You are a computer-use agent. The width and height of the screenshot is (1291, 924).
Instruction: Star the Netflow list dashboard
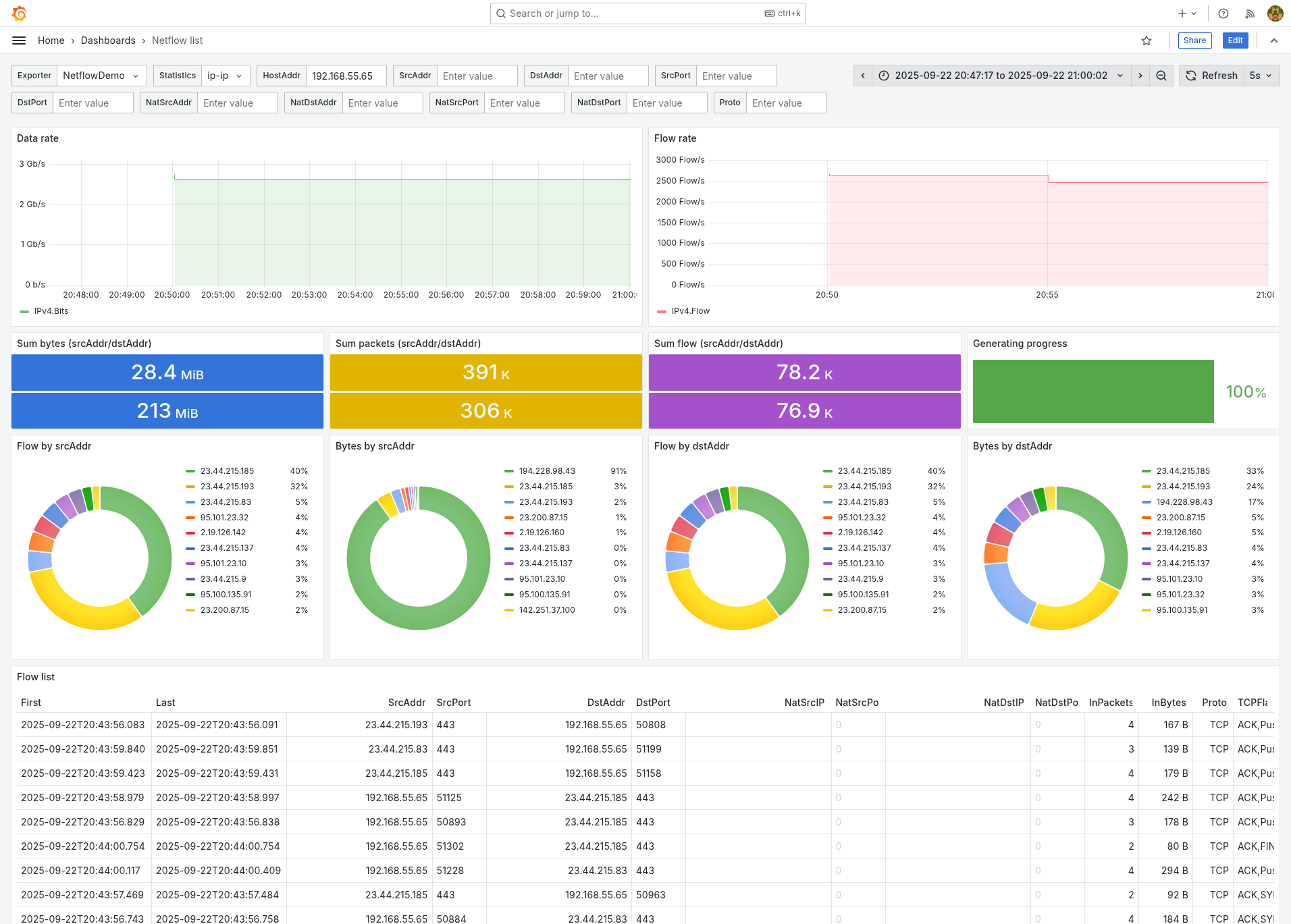(x=1147, y=40)
